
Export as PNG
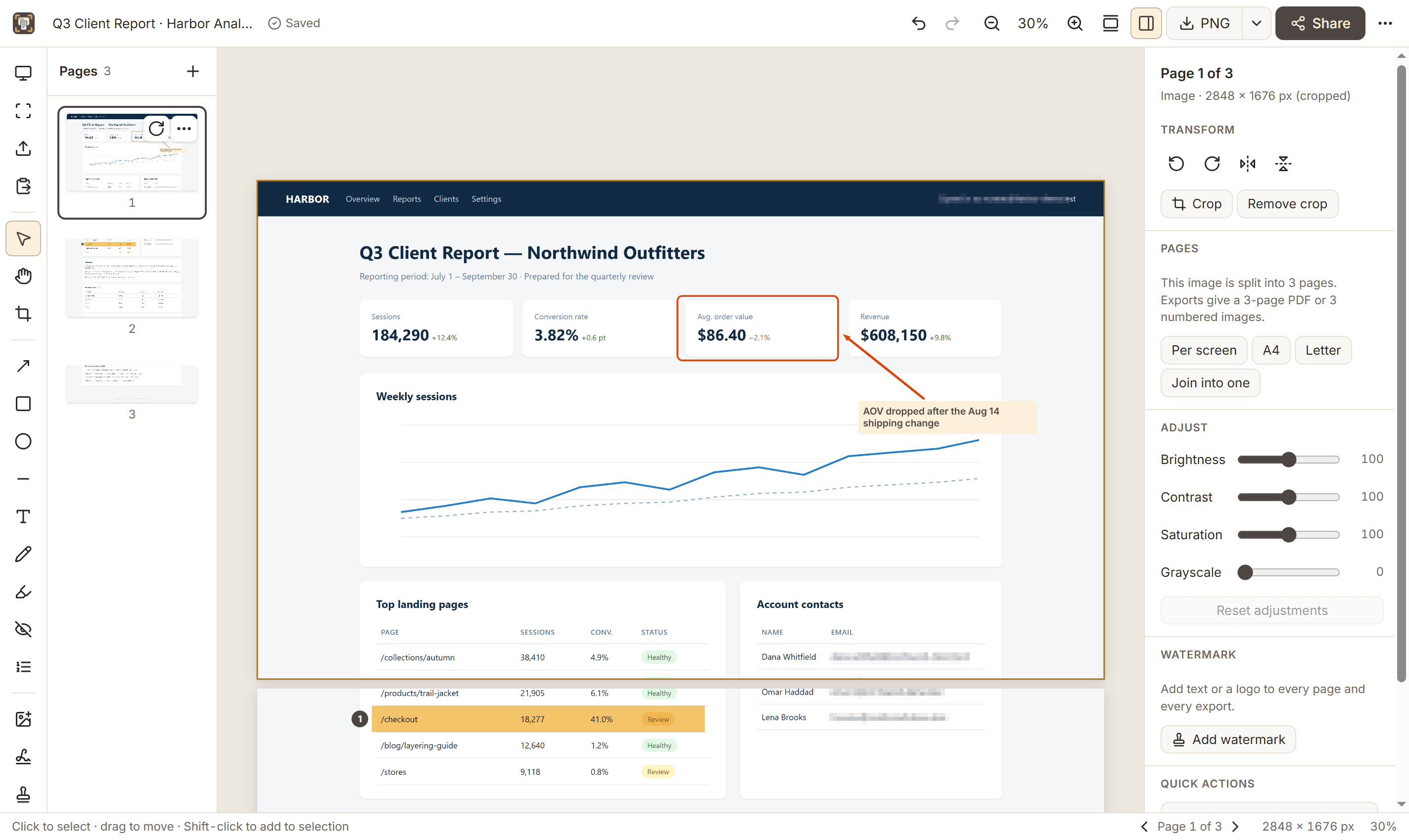tap(1205, 23)
